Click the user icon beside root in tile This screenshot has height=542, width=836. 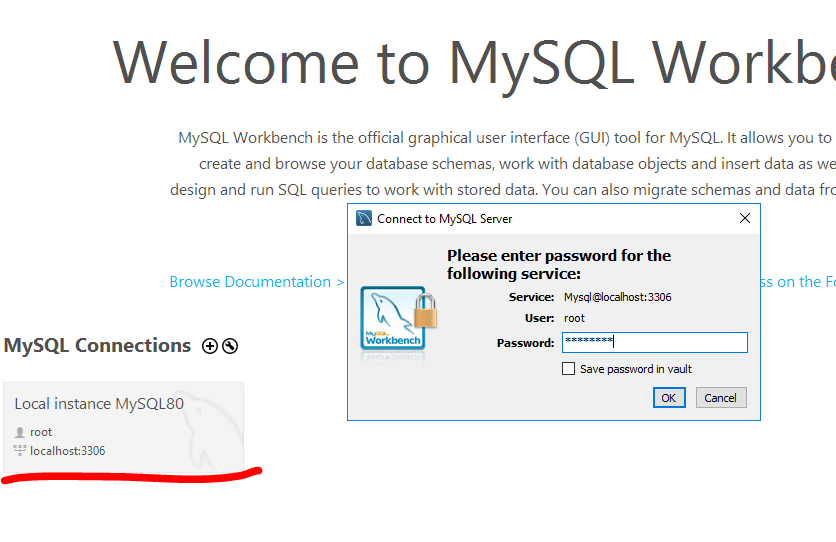[20, 432]
